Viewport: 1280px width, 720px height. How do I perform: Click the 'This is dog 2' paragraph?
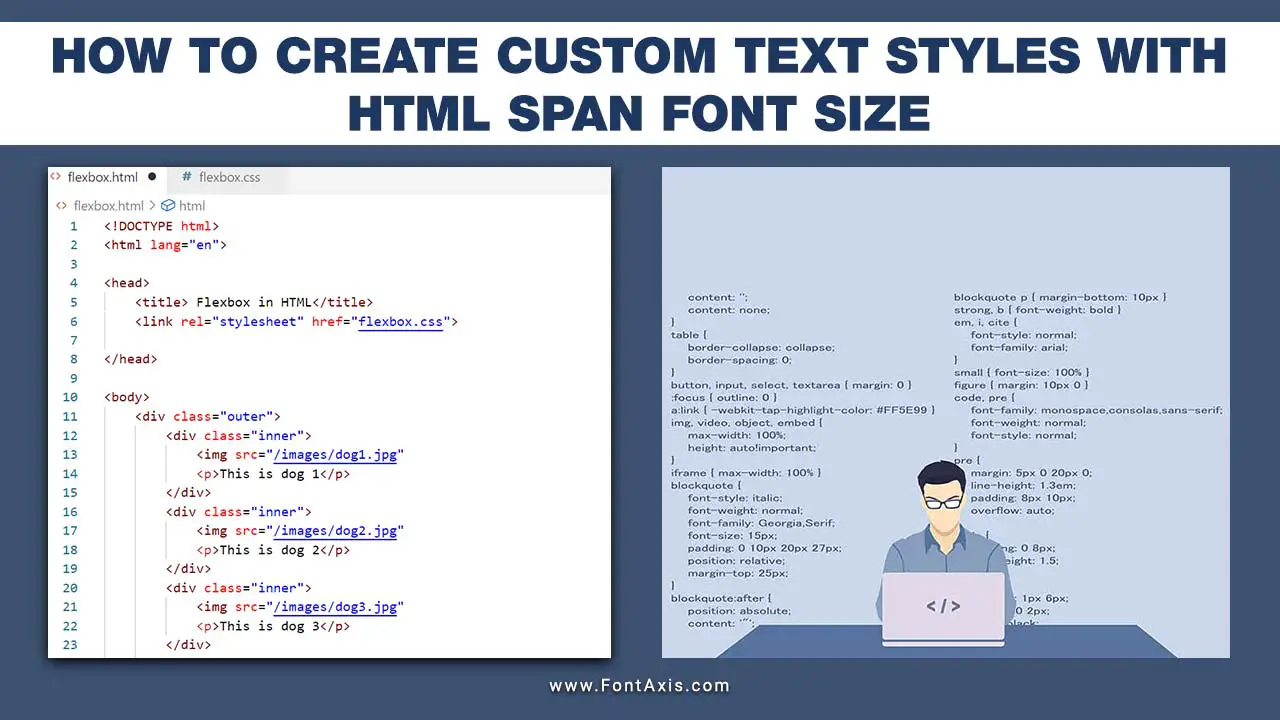[x=274, y=550]
